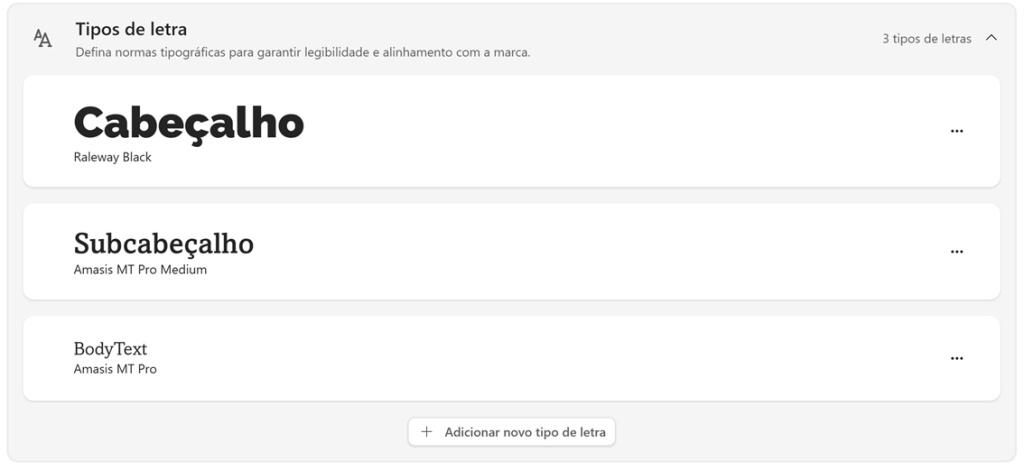Click the Amasis MT Pro label under BodyText
This screenshot has width=1024, height=470.
coord(115,369)
